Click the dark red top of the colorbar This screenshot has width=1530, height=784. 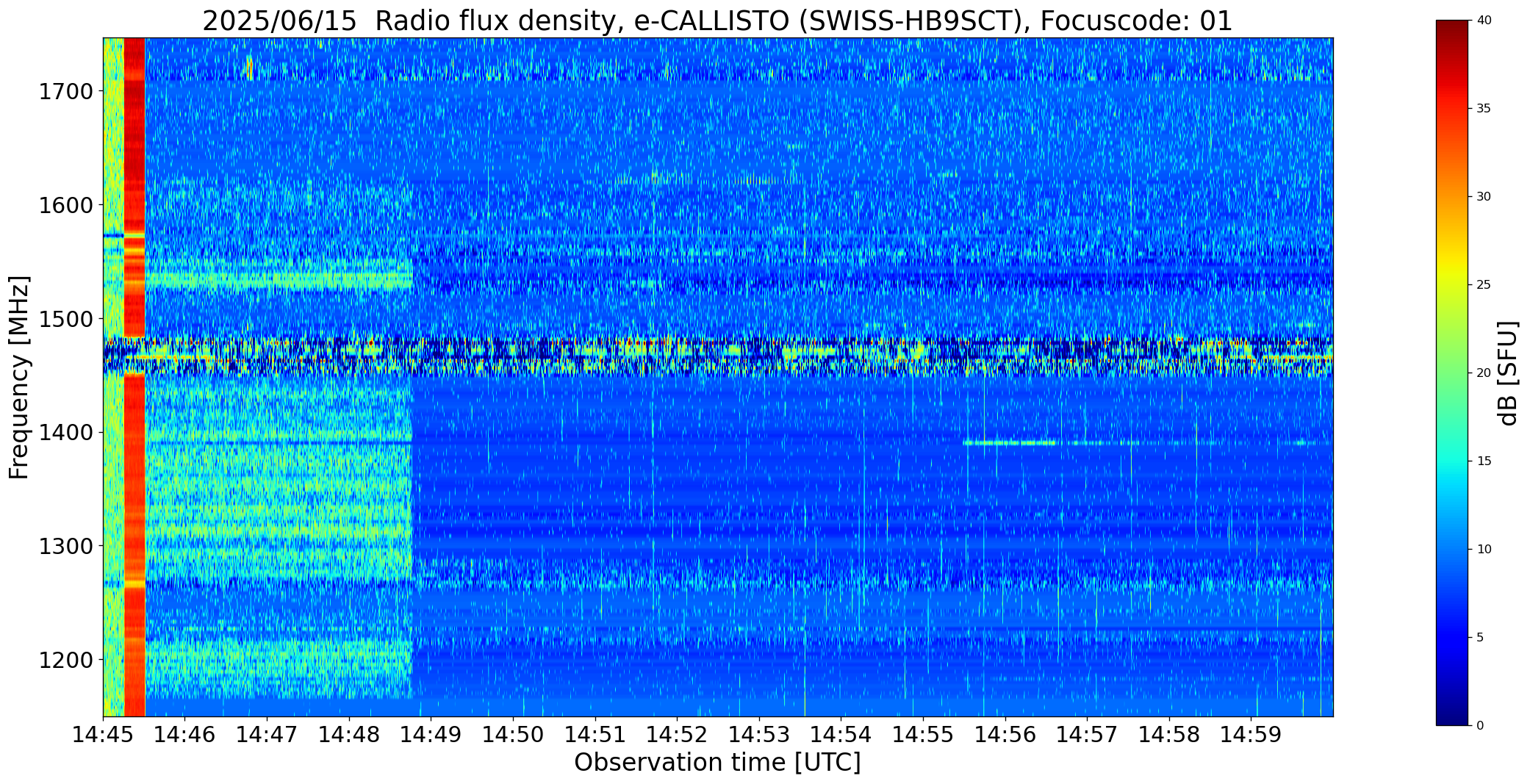pos(1454,29)
